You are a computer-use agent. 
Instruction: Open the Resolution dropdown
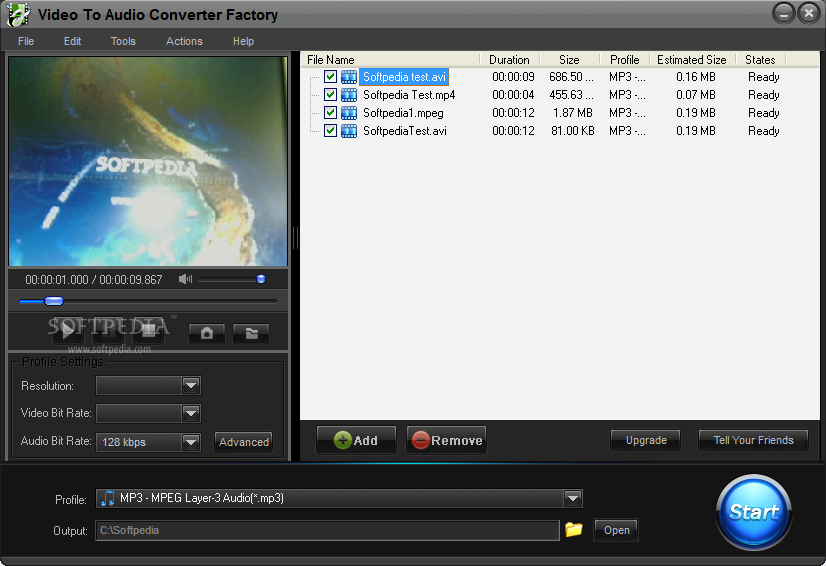pos(191,385)
